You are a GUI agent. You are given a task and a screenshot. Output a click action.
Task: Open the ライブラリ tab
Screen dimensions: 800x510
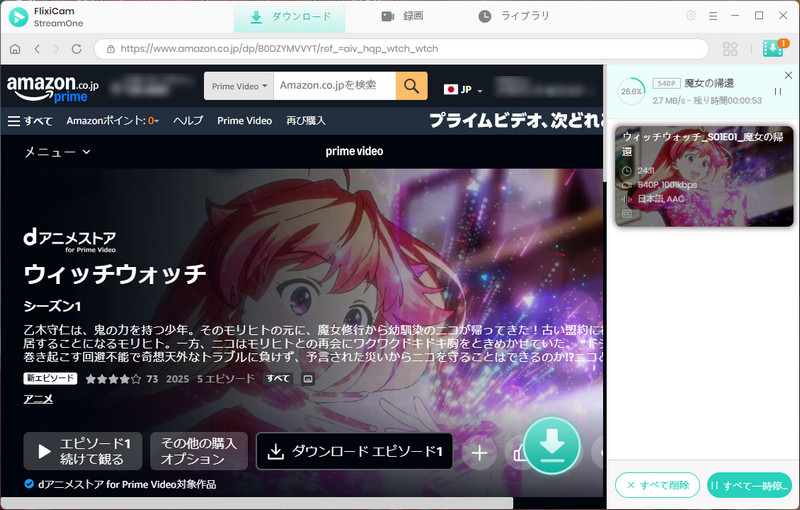point(514,16)
